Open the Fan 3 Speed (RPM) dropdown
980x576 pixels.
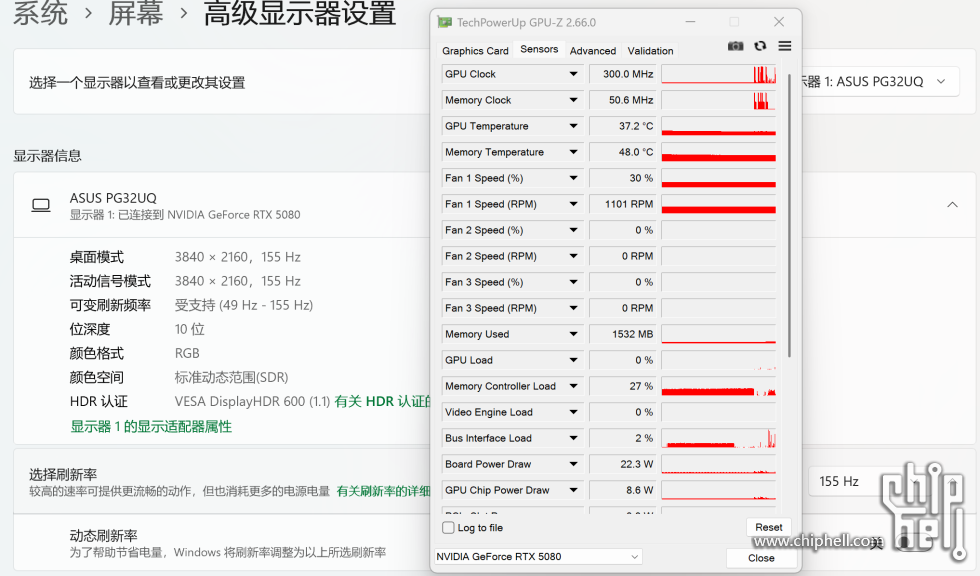[573, 308]
